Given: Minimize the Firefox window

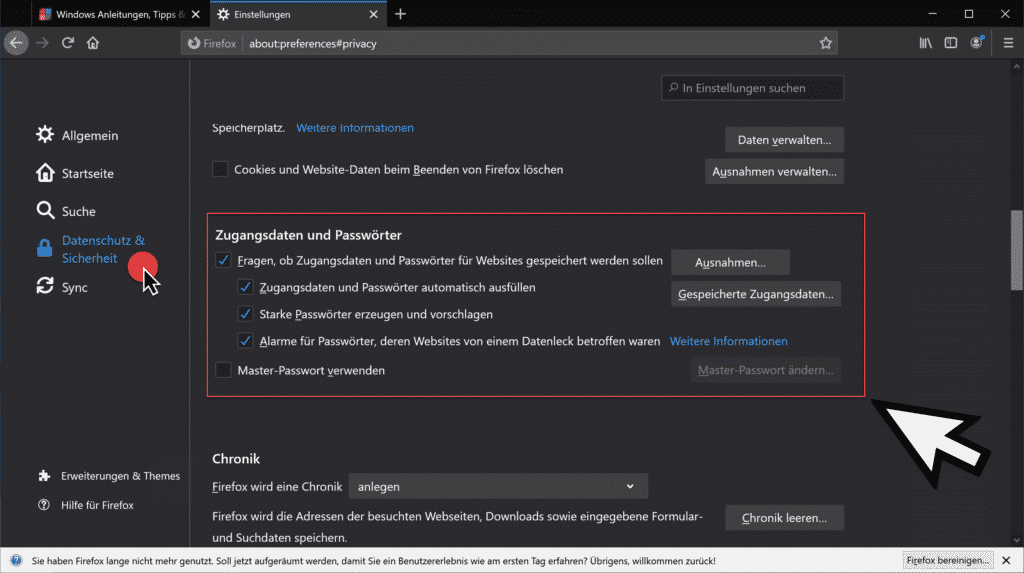Looking at the screenshot, I should [933, 14].
